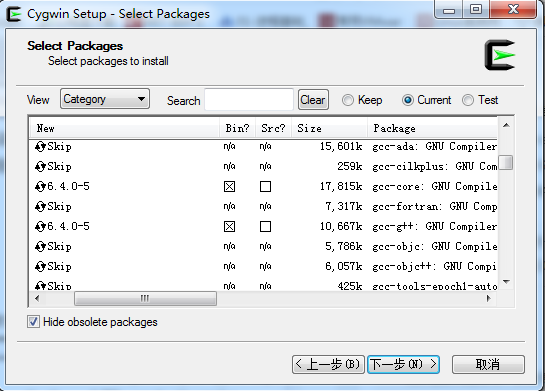Uncheck Bin checkbox for gcc-core
Image resolution: width=545 pixels, height=391 pixels.
point(229,187)
